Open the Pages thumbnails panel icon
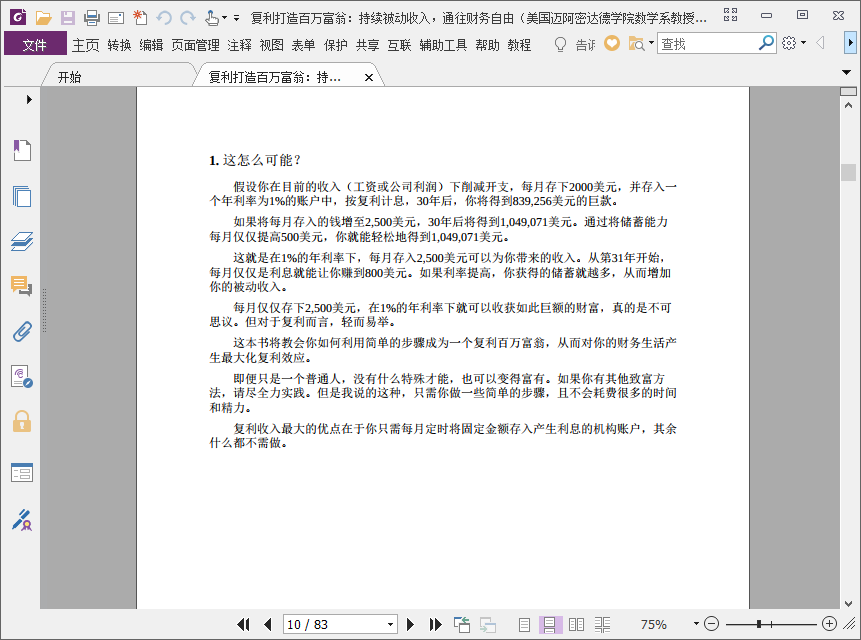 click(x=22, y=196)
